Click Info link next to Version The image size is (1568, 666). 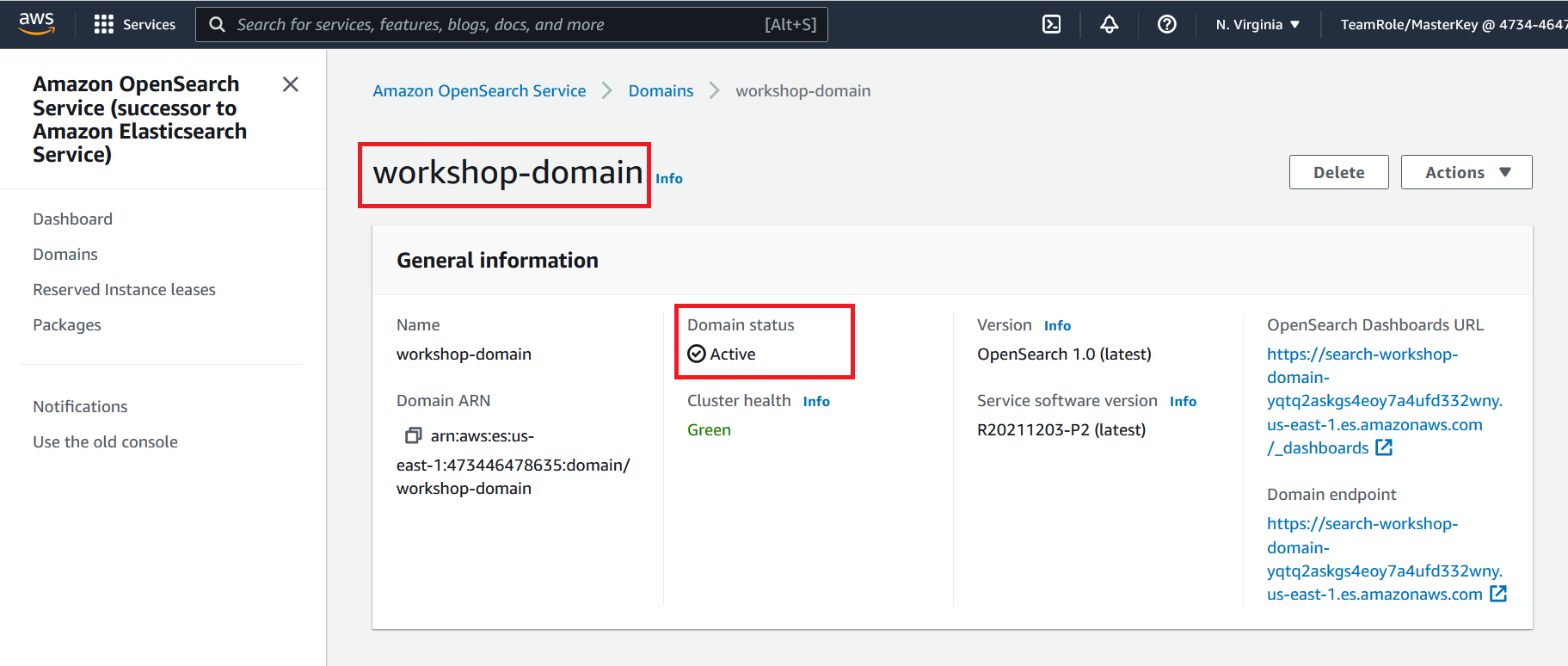pos(1057,325)
